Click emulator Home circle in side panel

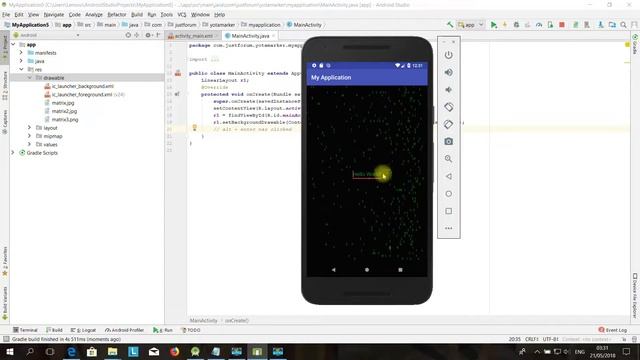tap(449, 193)
